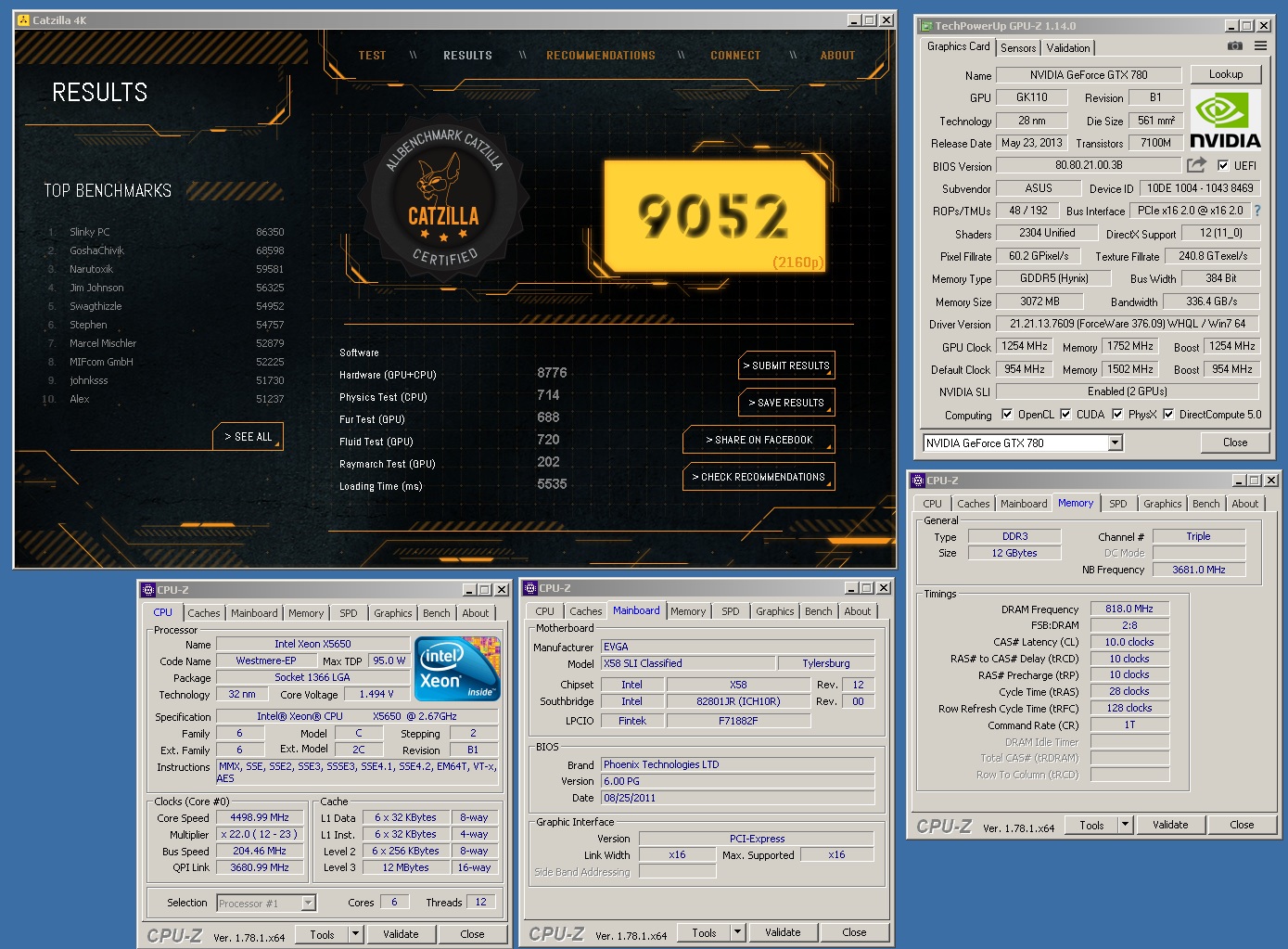1288x949 pixels.
Task: Click the Catzilla 4K title bar icon
Action: pyautogui.click(x=23, y=19)
